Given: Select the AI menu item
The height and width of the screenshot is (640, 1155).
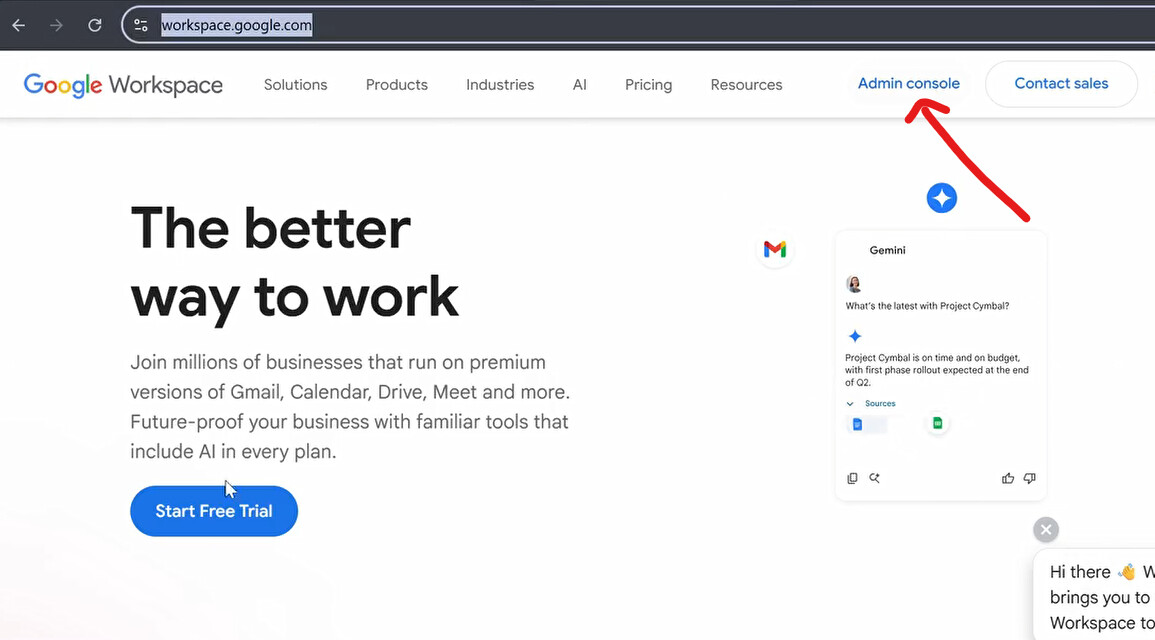Looking at the screenshot, I should [x=579, y=85].
